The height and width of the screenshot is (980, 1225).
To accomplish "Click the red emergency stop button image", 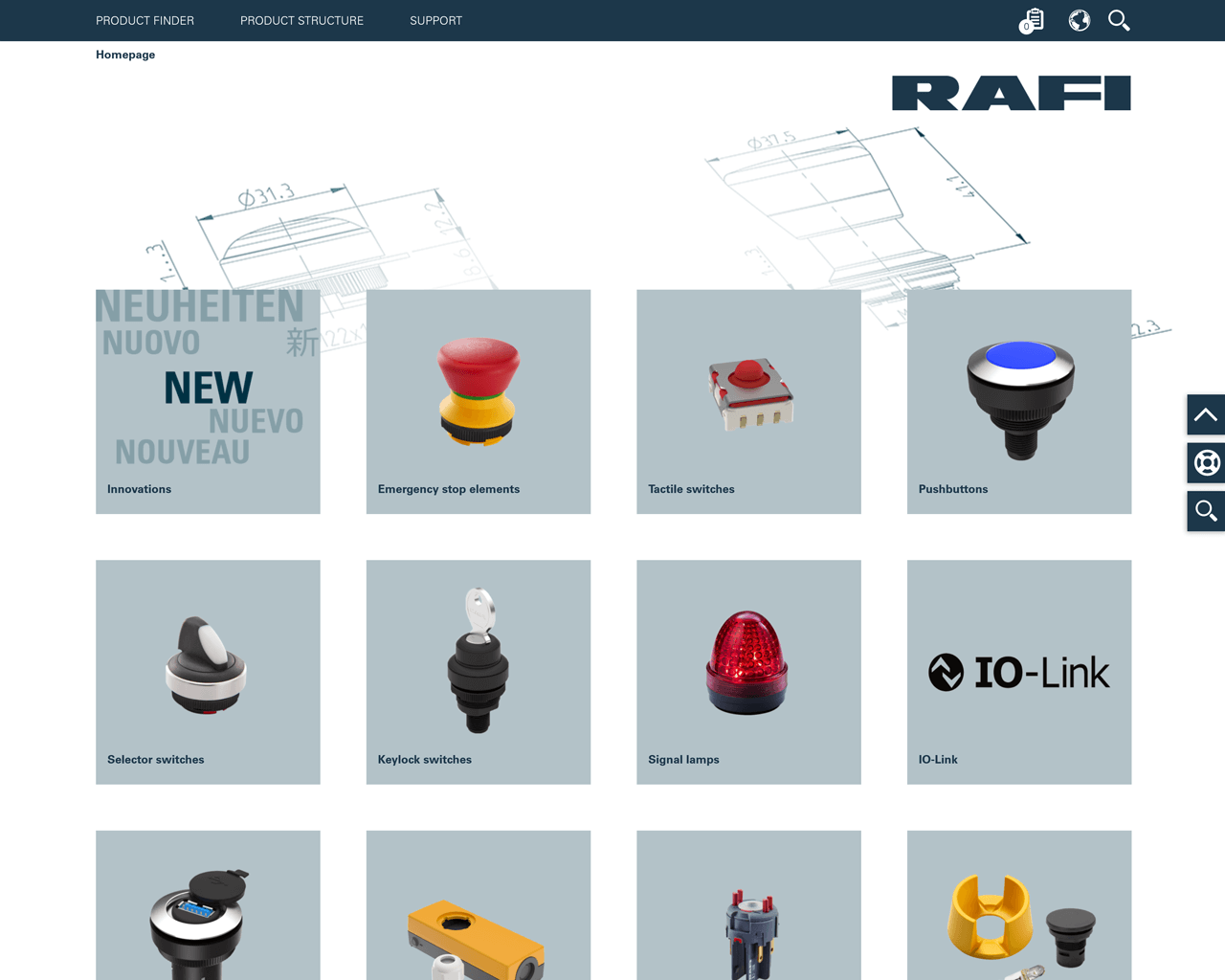I will pyautogui.click(x=478, y=392).
